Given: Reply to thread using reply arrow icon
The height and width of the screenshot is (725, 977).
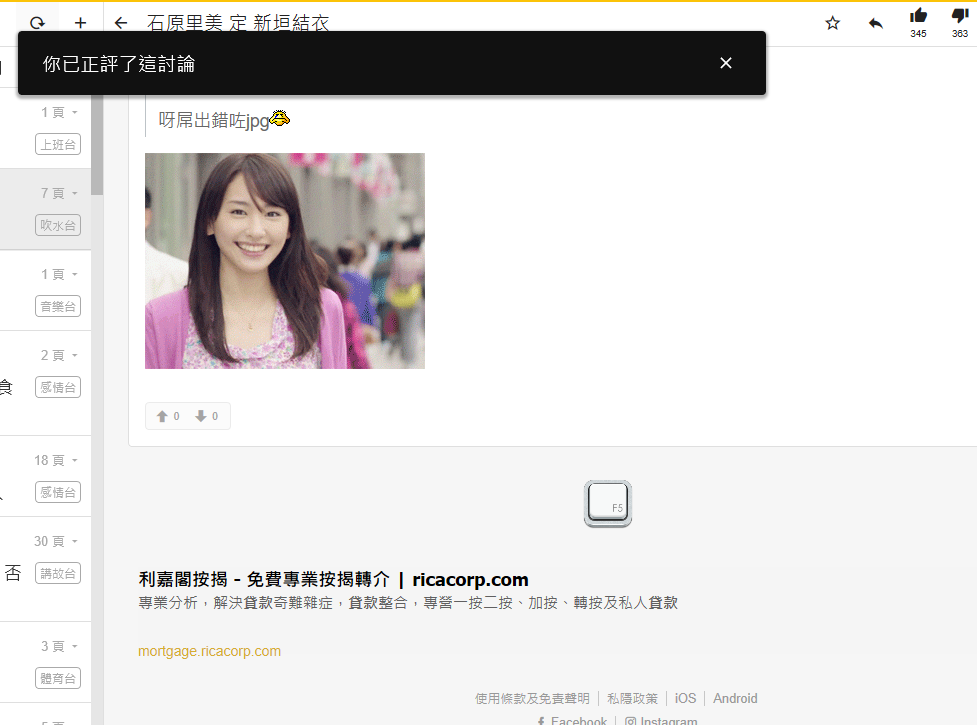Looking at the screenshot, I should coord(876,23).
